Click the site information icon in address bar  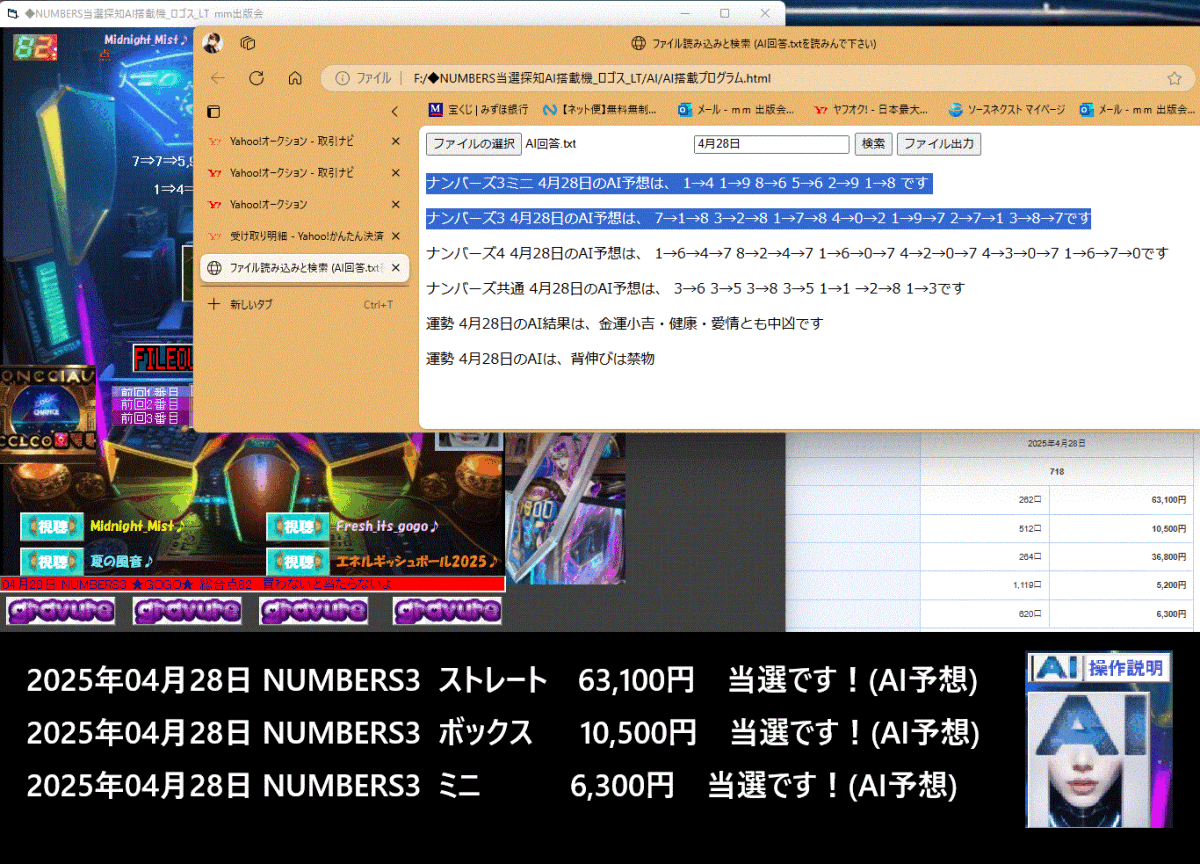click(x=342, y=78)
